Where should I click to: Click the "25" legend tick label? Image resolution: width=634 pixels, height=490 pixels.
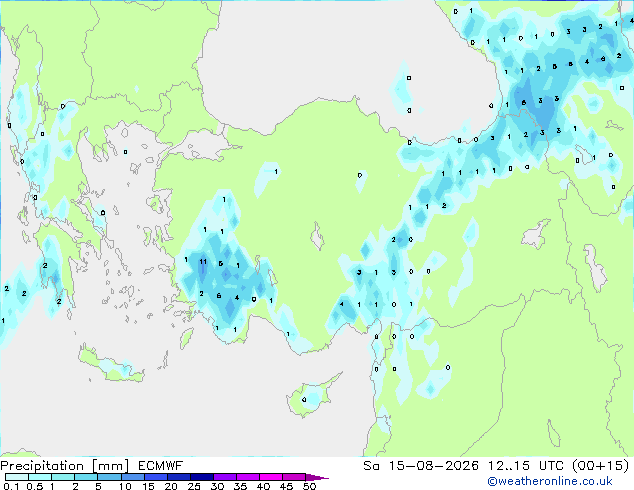click(x=194, y=486)
